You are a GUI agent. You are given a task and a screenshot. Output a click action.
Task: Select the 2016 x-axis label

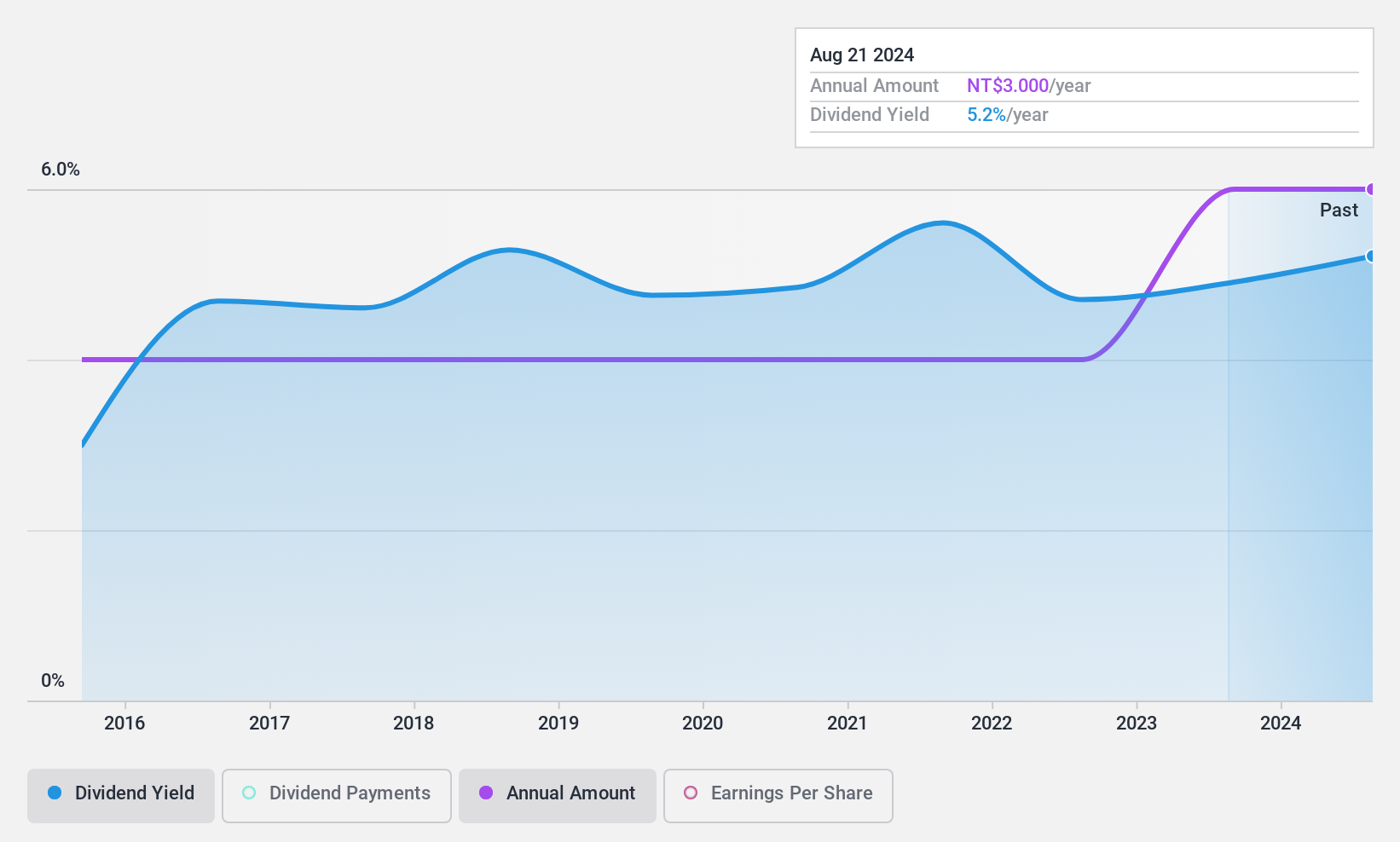point(124,723)
